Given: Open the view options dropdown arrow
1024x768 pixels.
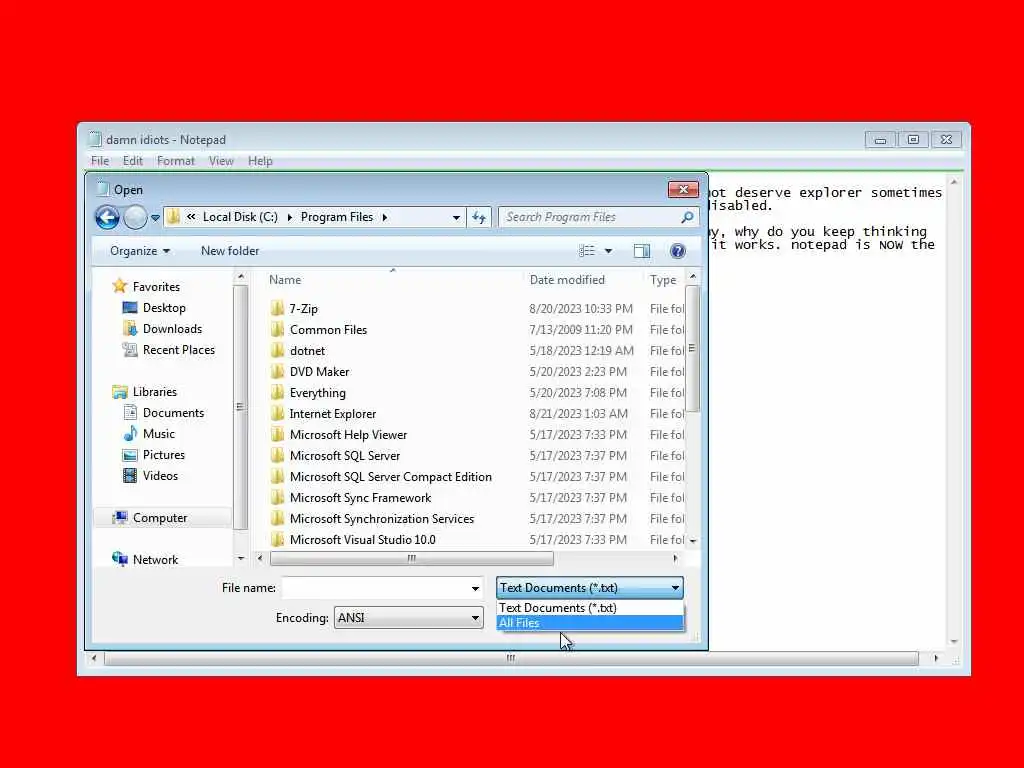Looking at the screenshot, I should [x=608, y=251].
